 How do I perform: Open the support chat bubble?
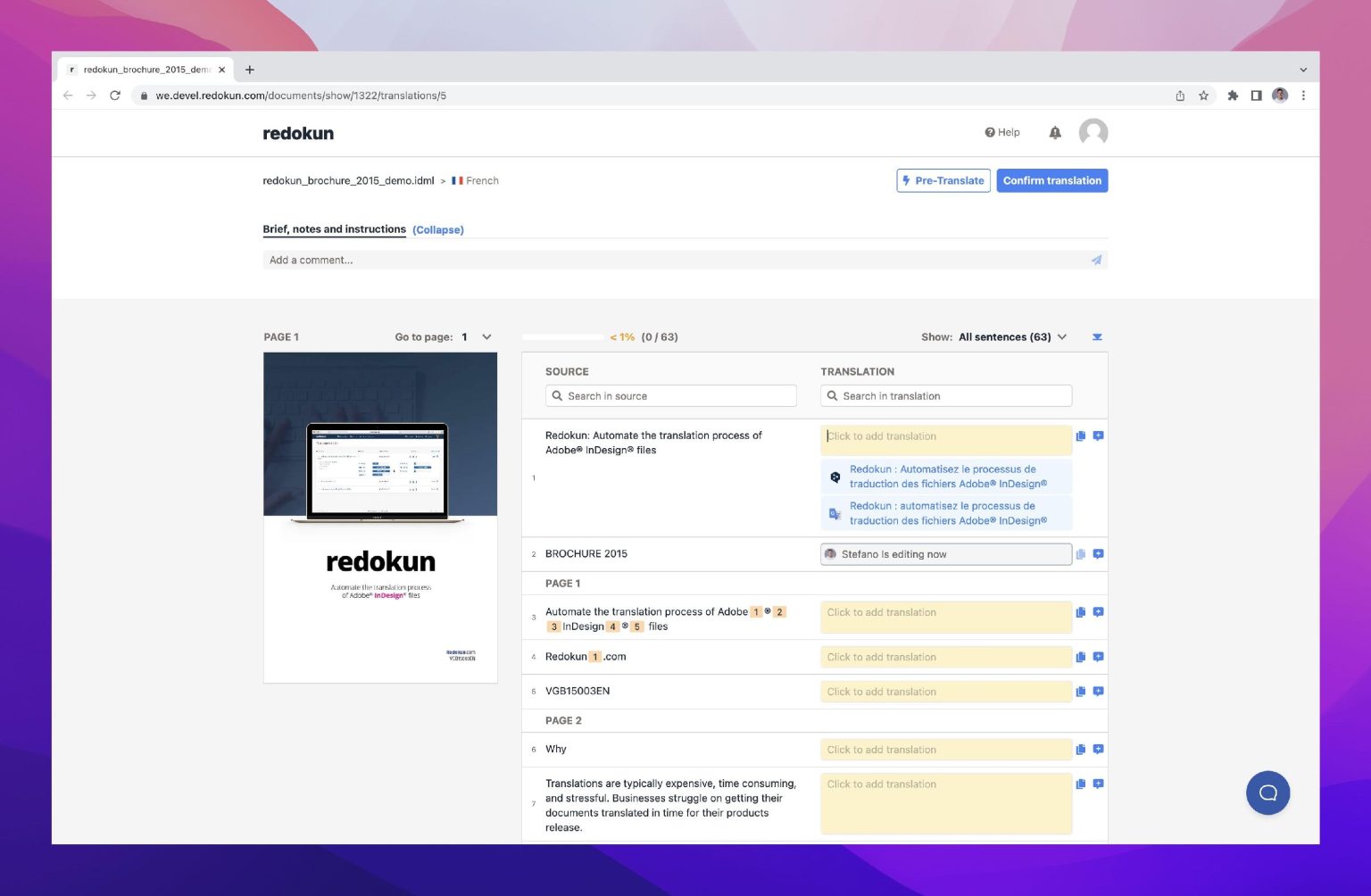point(1267,792)
